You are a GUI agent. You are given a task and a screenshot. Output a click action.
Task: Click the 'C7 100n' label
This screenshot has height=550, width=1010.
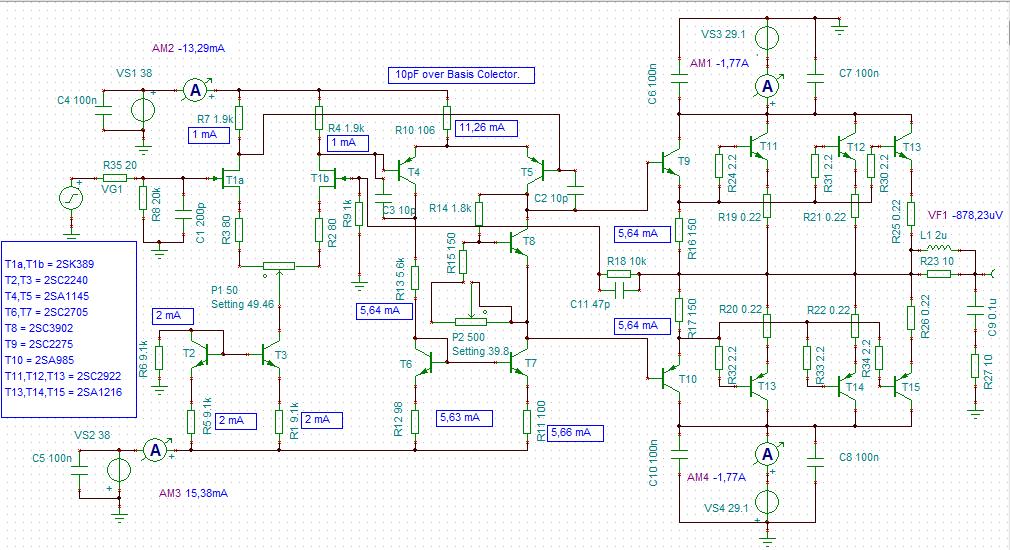(x=859, y=73)
